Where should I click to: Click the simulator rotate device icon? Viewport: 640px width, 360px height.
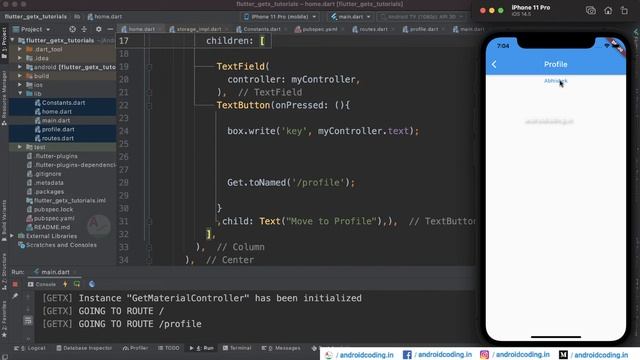624,11
